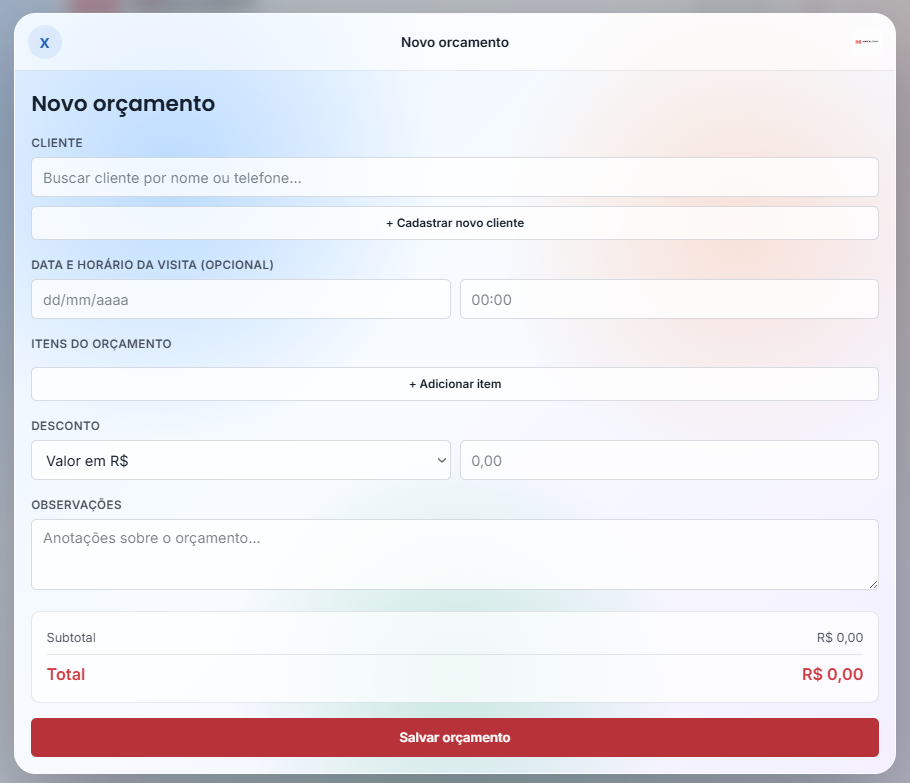Screen dimensions: 910x783
Task: Click the red Total amount R$ 0,00
Action: (x=832, y=674)
